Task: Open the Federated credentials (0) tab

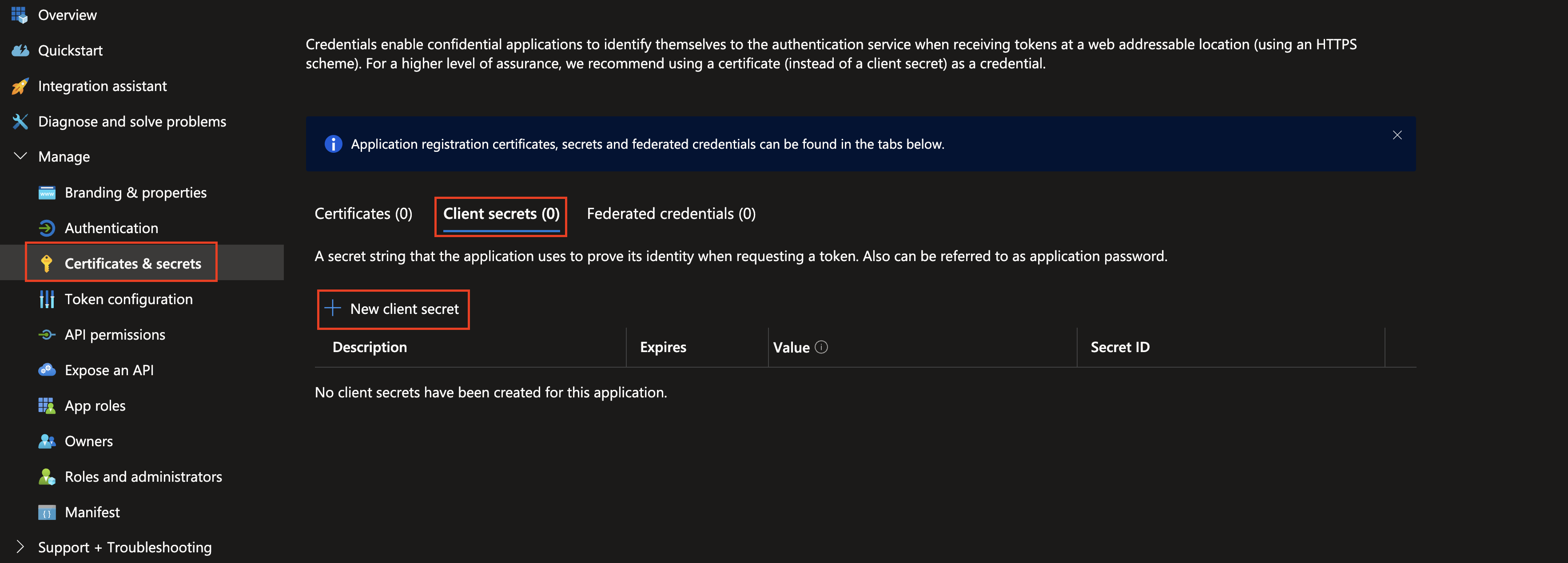Action: tap(671, 214)
